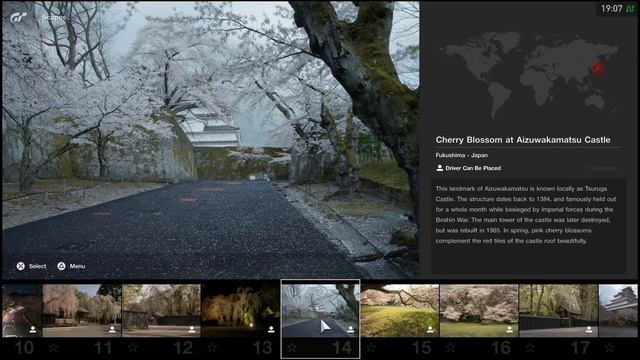This screenshot has height=360, width=640.
Task: Click the Tsuruga Castle description paragraph
Action: 526,215
